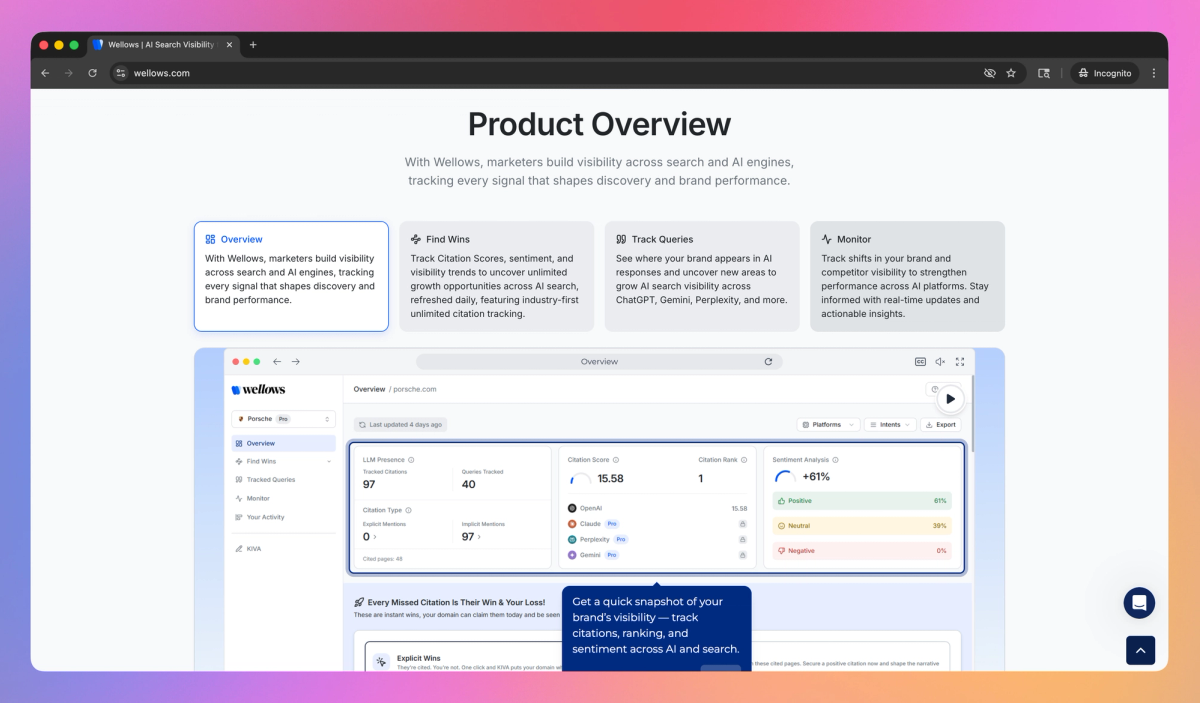Click the lock icon on Claude row
This screenshot has height=703, width=1200.
[x=743, y=523]
